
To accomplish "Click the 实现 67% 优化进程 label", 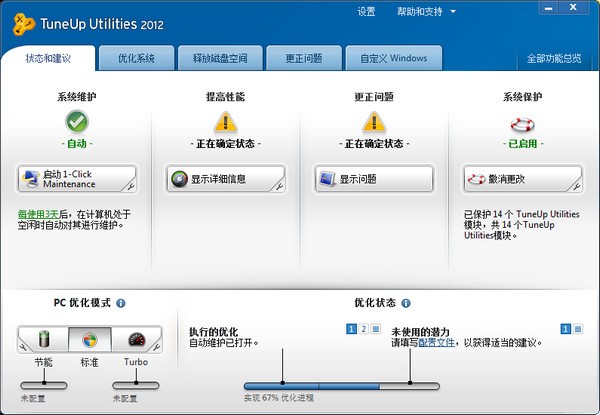I will click(x=279, y=398).
